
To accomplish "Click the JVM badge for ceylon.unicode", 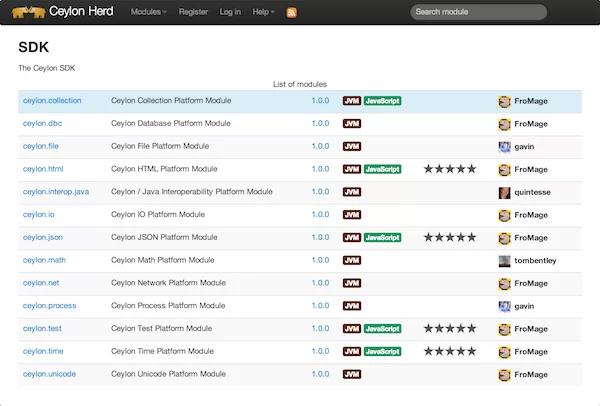I will (x=352, y=374).
